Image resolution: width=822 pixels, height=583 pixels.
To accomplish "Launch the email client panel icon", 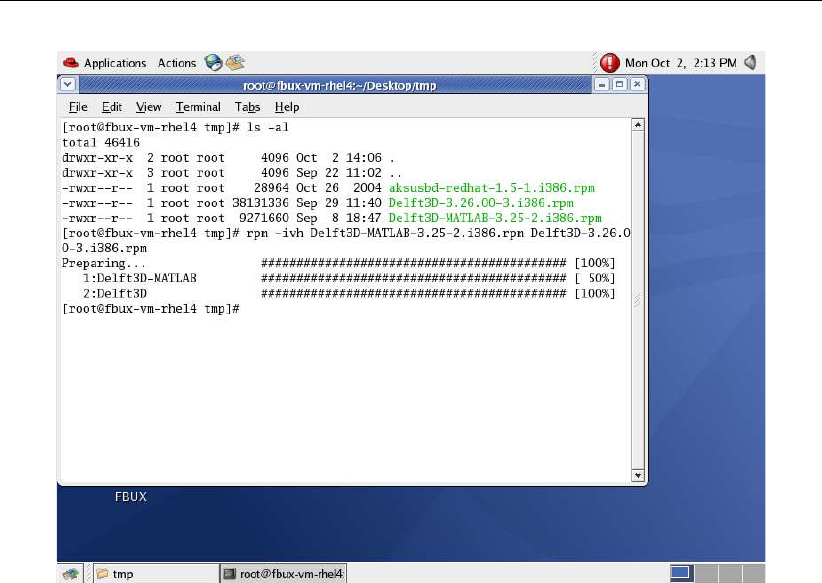I will (x=235, y=62).
